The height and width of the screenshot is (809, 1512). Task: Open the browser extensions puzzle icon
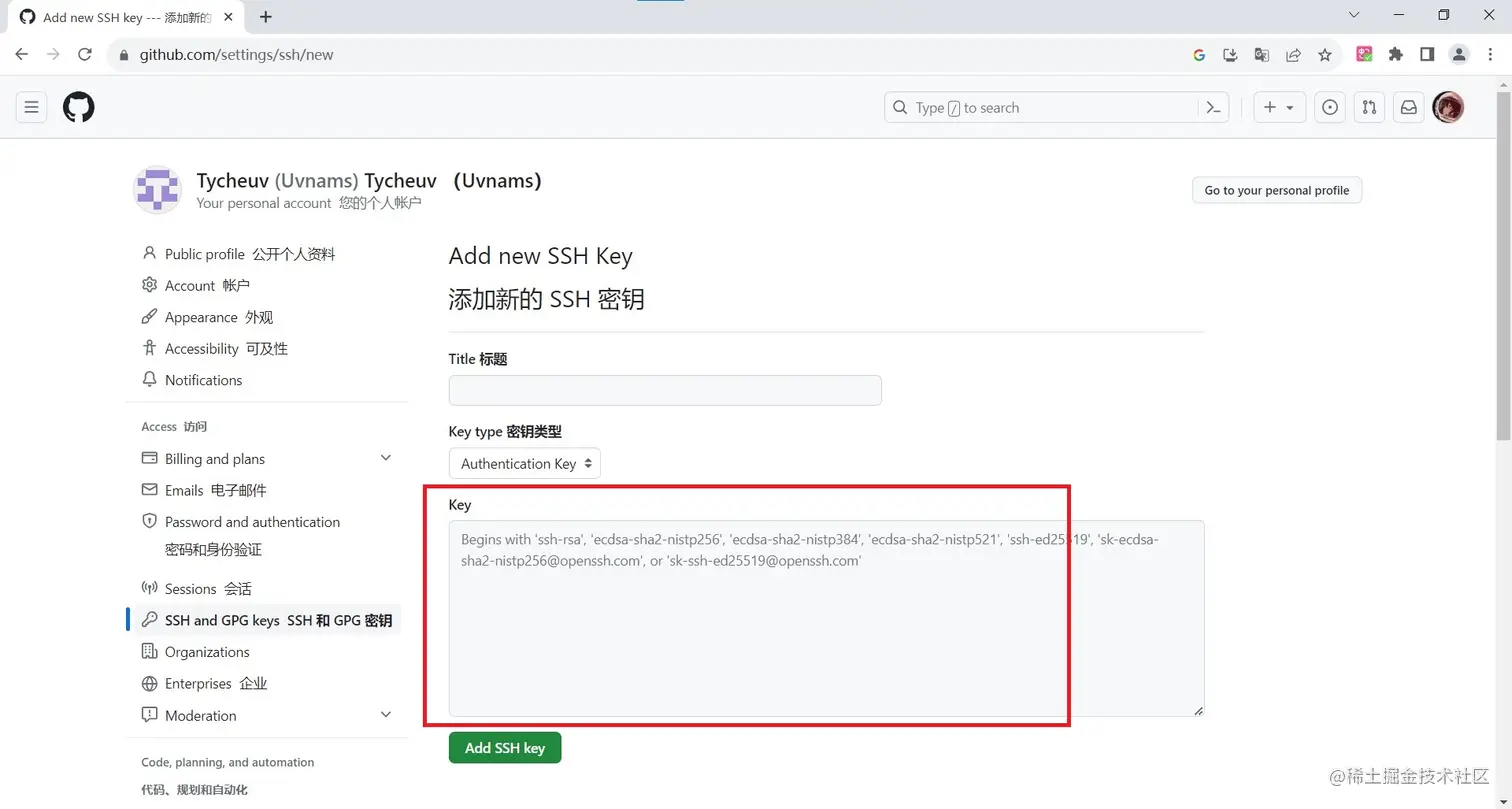[1396, 55]
